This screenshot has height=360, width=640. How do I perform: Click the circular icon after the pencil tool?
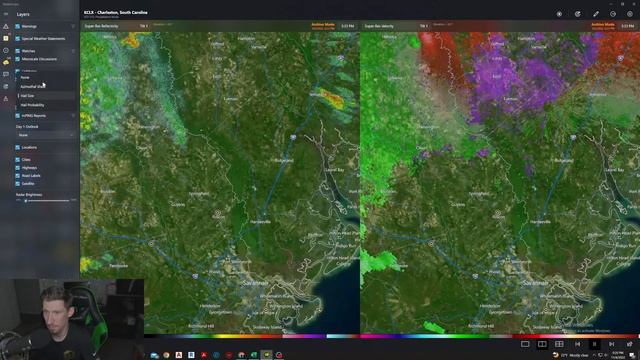pos(613,14)
